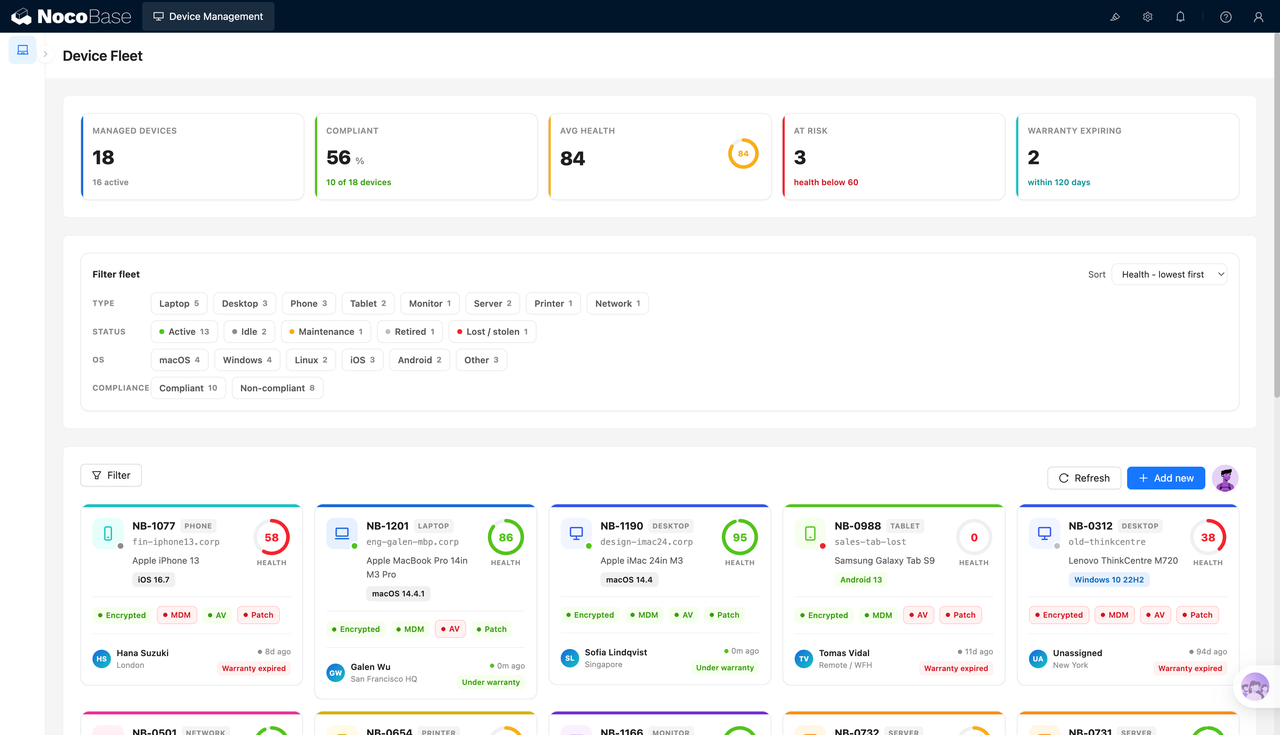Click the AV badge on NB-1201 card
Image resolution: width=1280 pixels, height=735 pixels.
(x=450, y=629)
